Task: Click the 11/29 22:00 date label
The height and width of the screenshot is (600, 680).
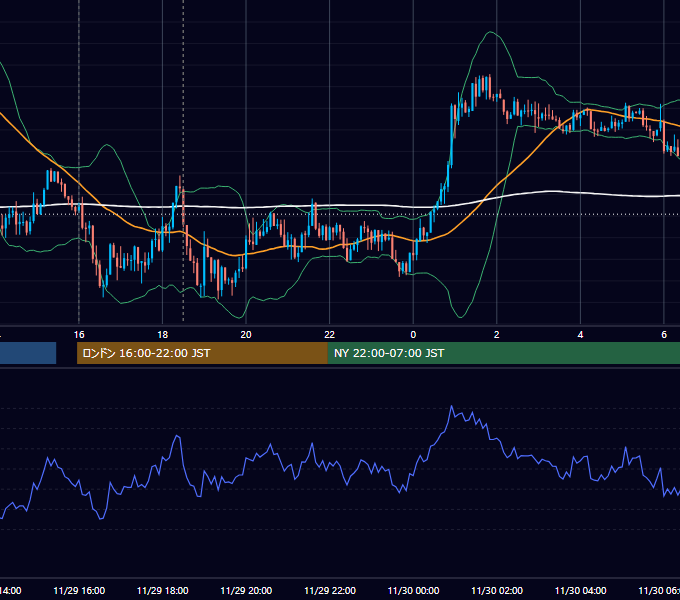Action: tap(330, 590)
